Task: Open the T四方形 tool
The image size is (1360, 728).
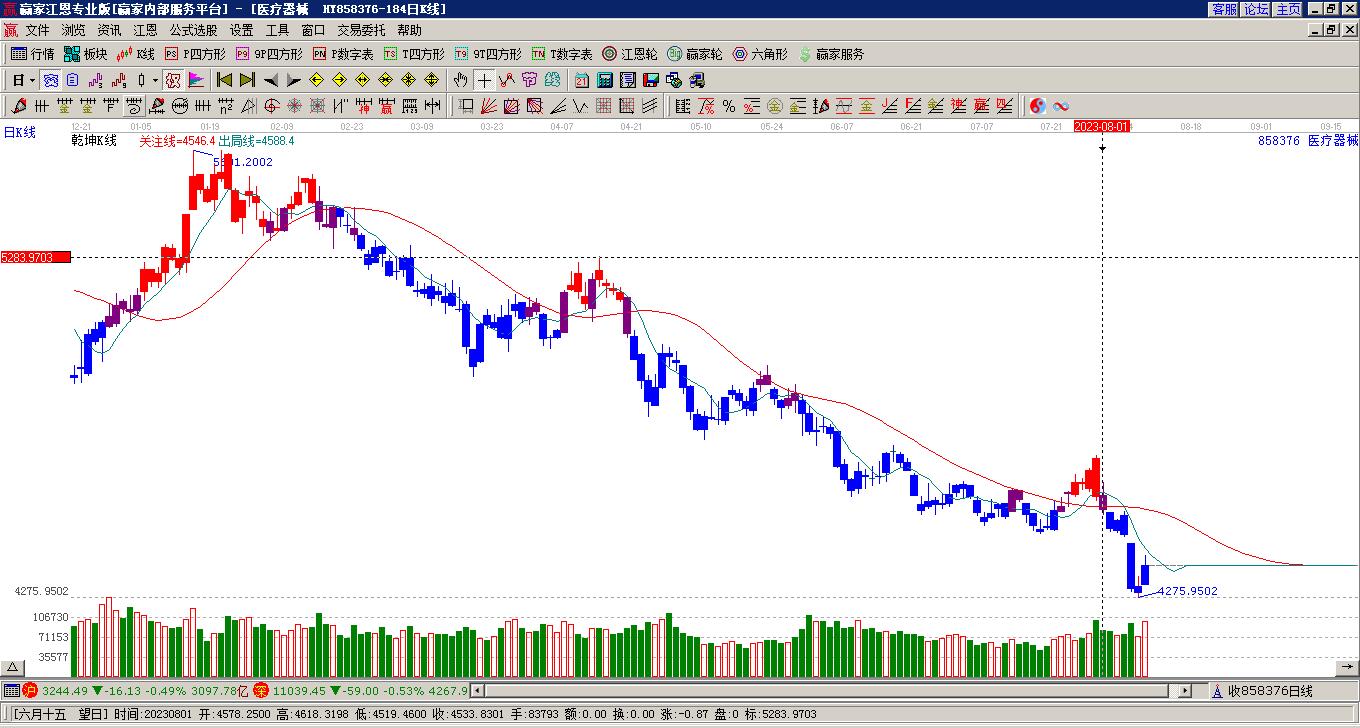Action: click(x=414, y=54)
